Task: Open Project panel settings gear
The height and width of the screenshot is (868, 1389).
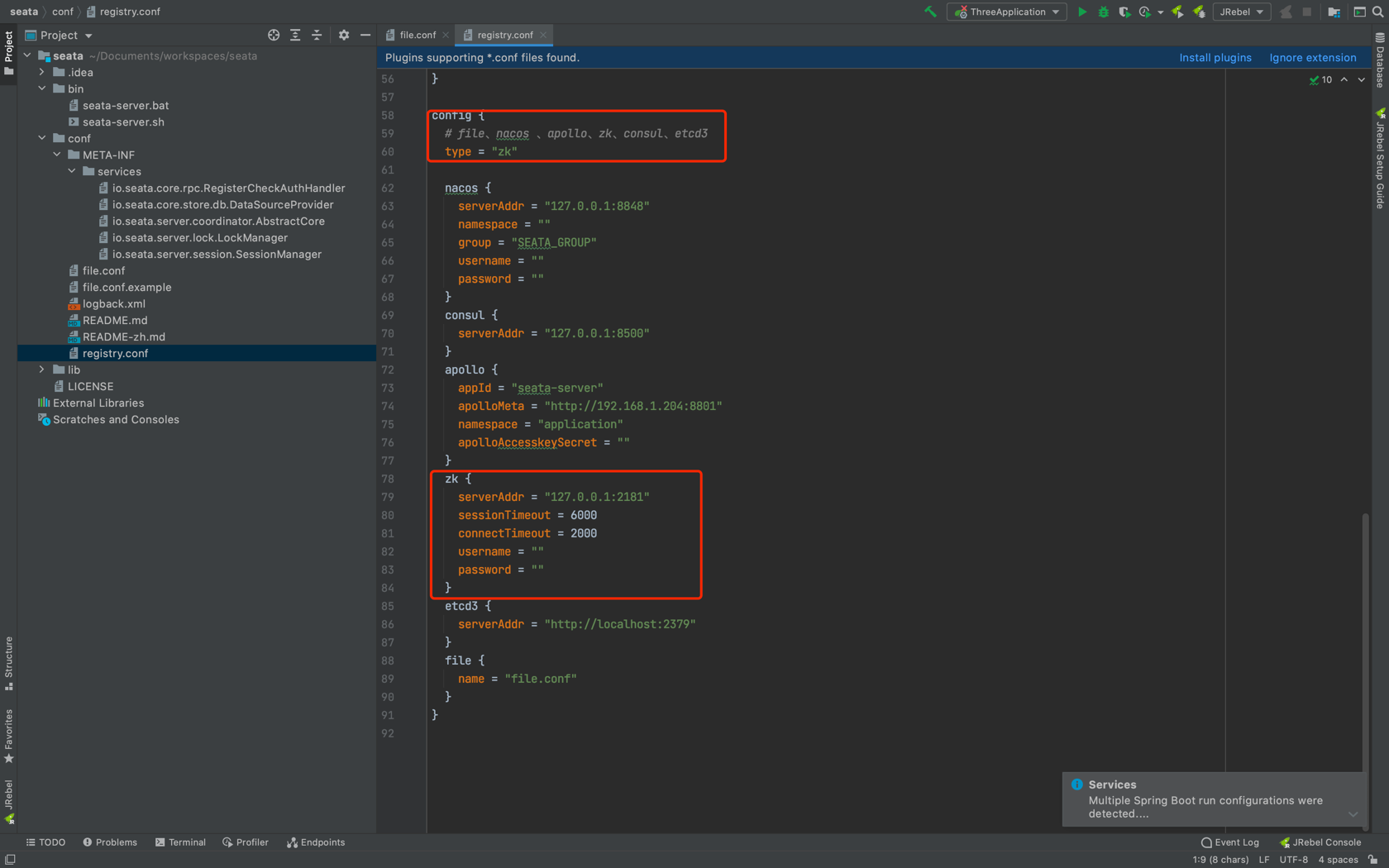Action: [344, 35]
